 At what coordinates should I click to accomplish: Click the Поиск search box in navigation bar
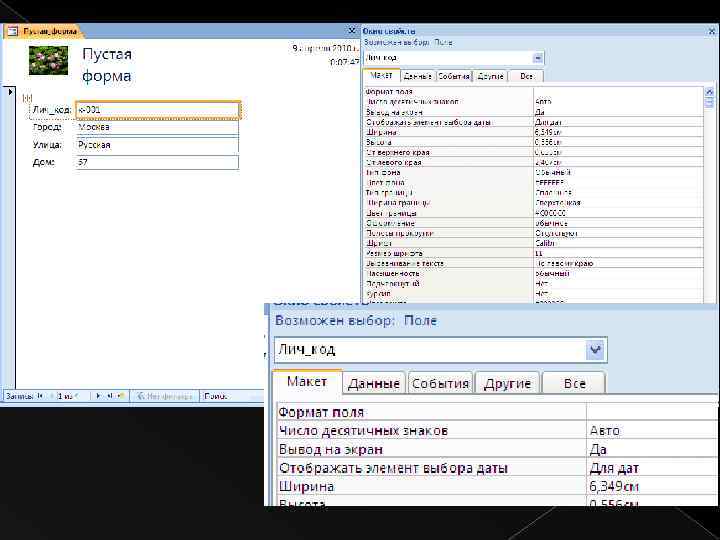(232, 396)
